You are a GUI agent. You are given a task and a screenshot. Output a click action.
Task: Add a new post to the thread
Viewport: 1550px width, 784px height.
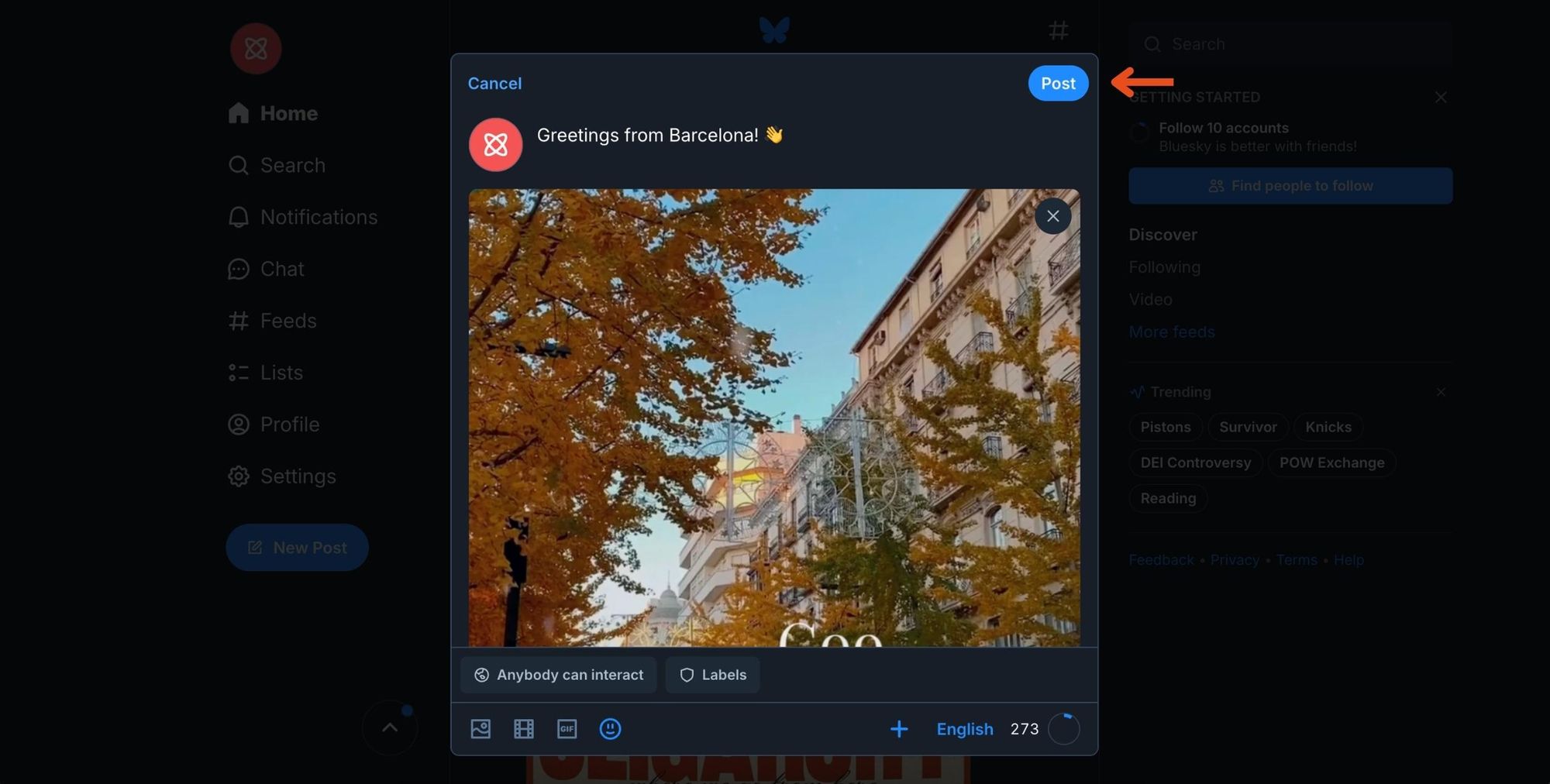pyautogui.click(x=899, y=729)
